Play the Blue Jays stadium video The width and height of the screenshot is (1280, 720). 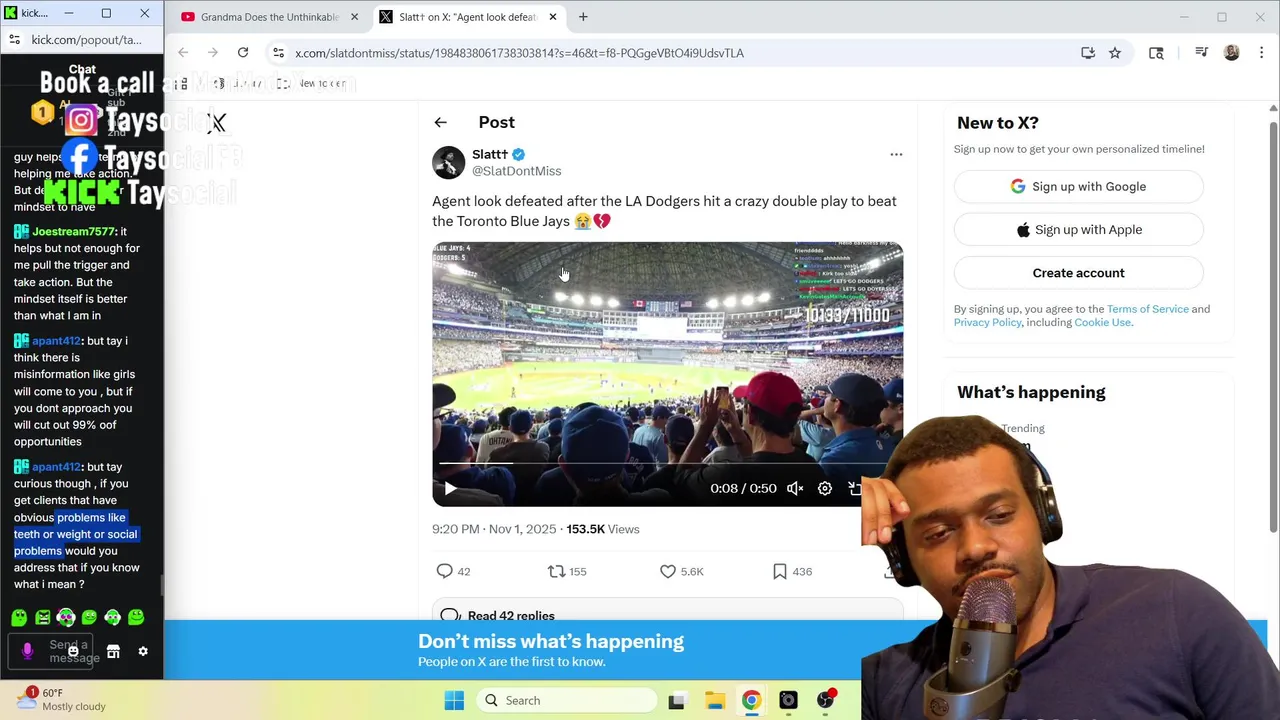pos(450,488)
